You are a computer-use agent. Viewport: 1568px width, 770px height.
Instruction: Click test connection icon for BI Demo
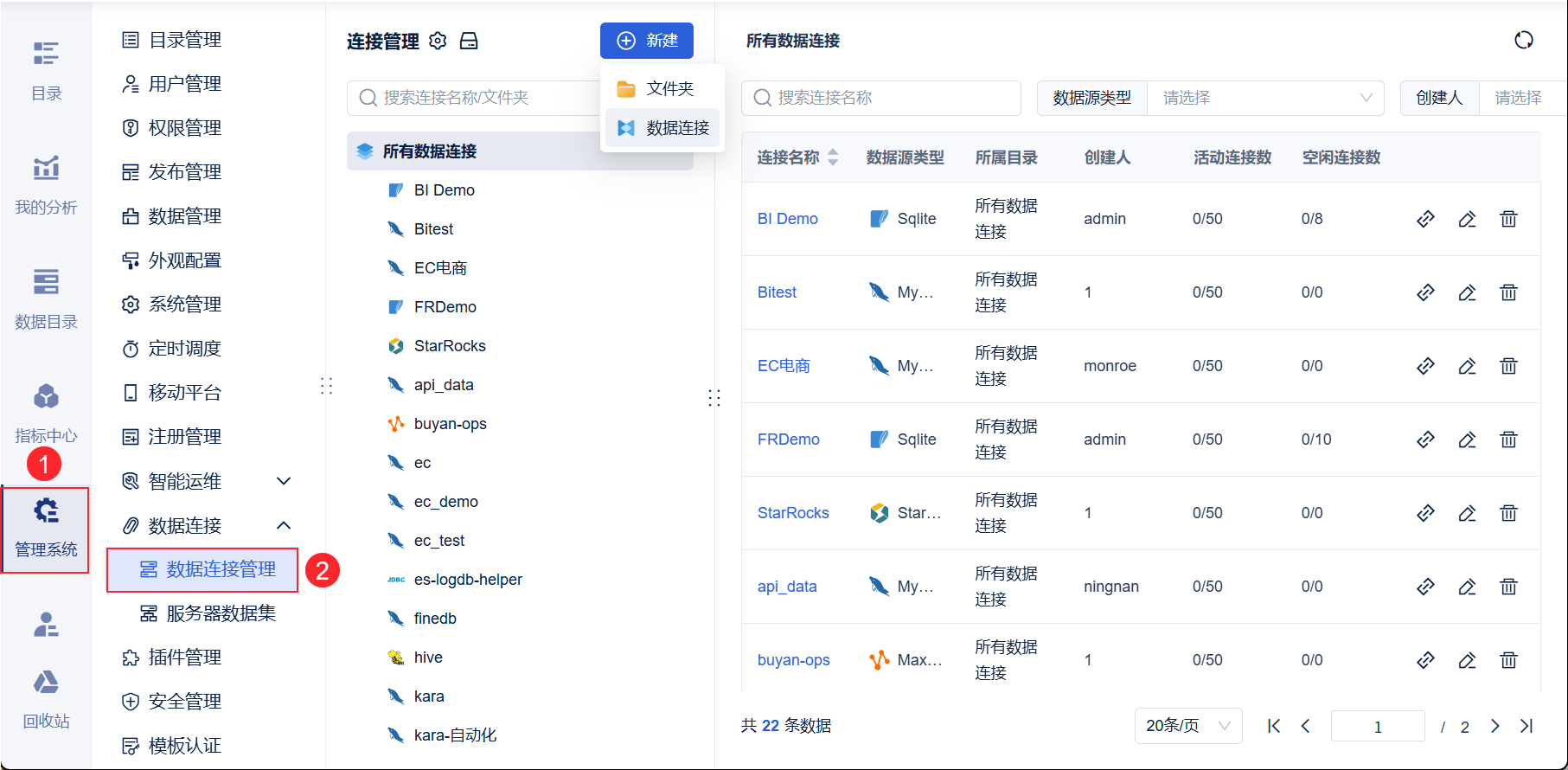point(1425,219)
